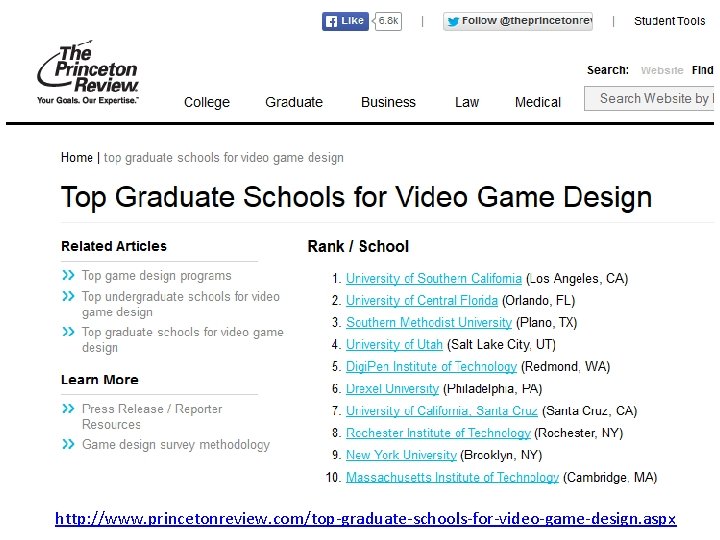Select the Website search option

662,70
